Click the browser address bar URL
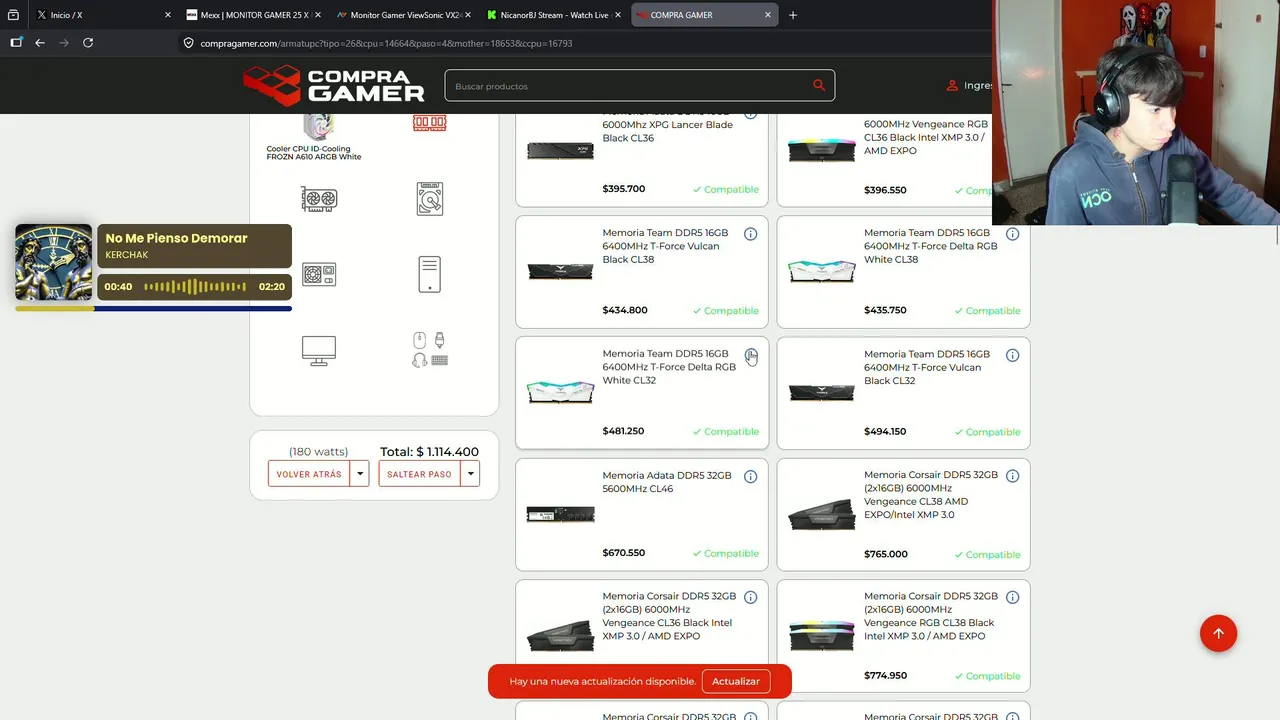Viewport: 1280px width, 720px height. click(x=386, y=43)
